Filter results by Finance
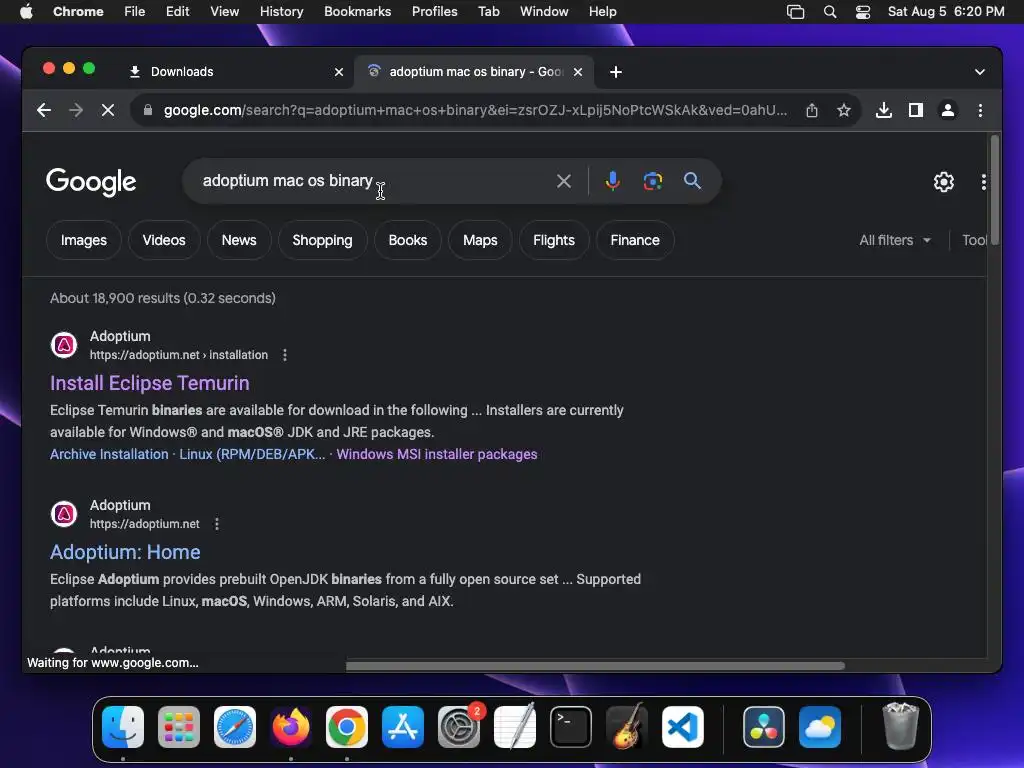1024x768 pixels. (635, 240)
